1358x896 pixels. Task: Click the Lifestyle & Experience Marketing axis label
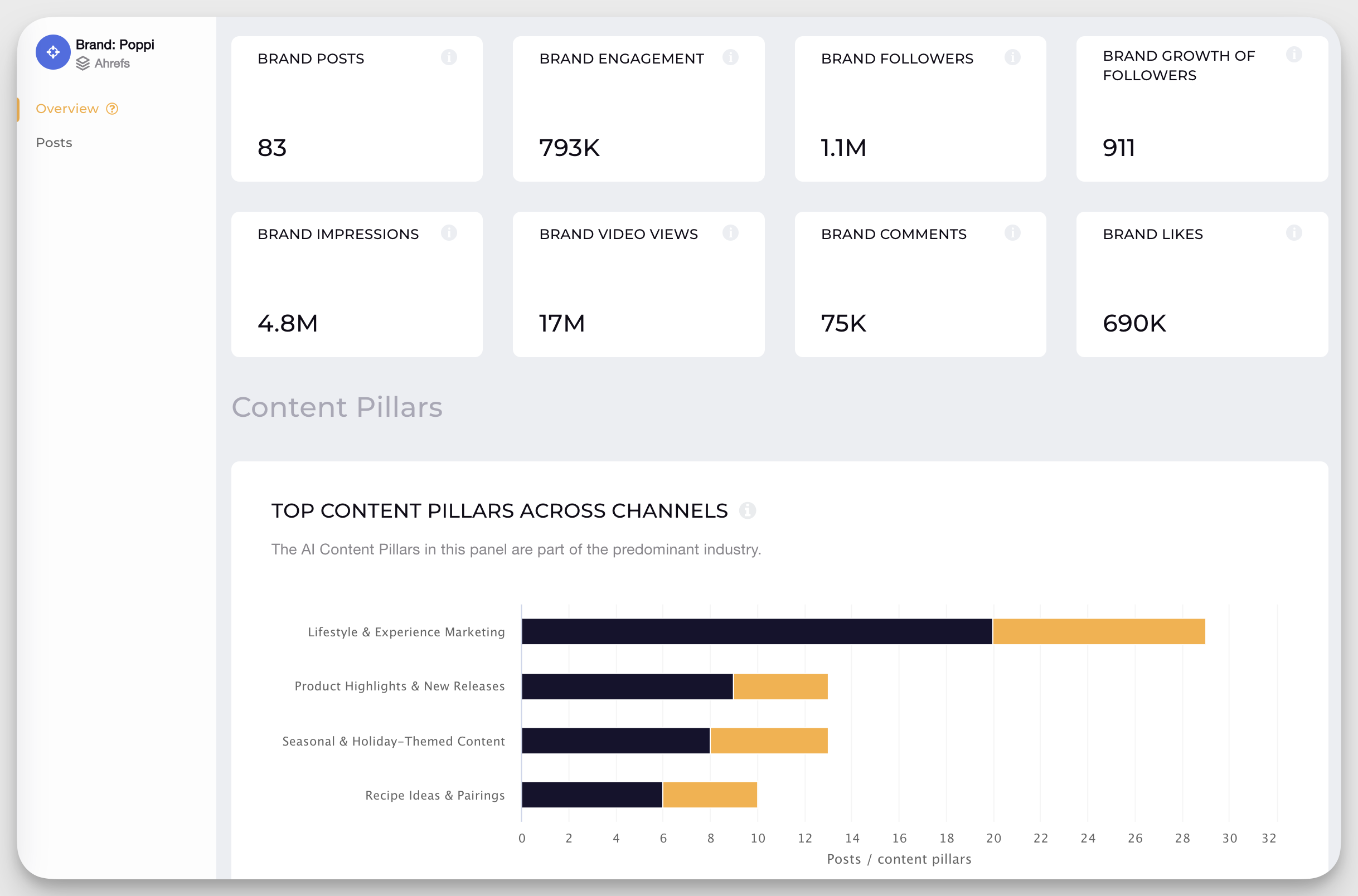pos(406,632)
